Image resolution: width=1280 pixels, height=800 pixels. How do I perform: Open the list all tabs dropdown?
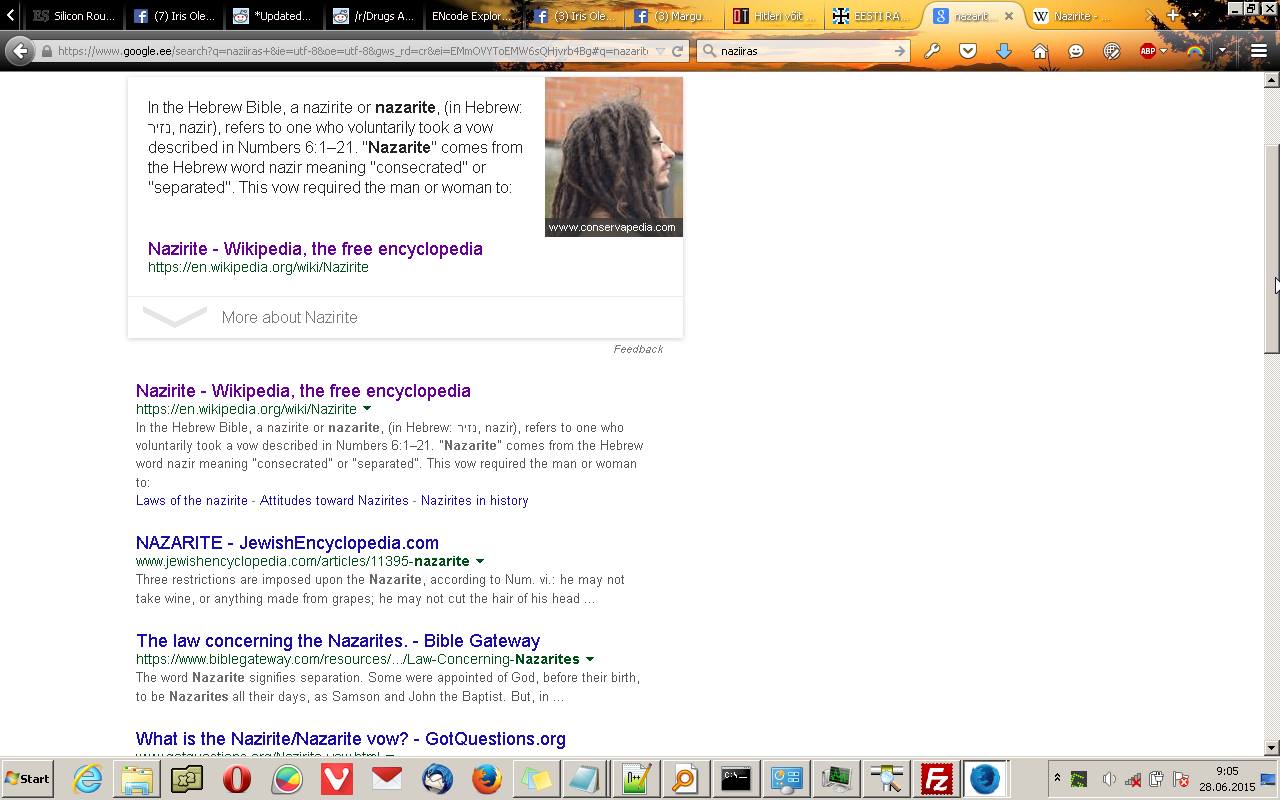1194,16
